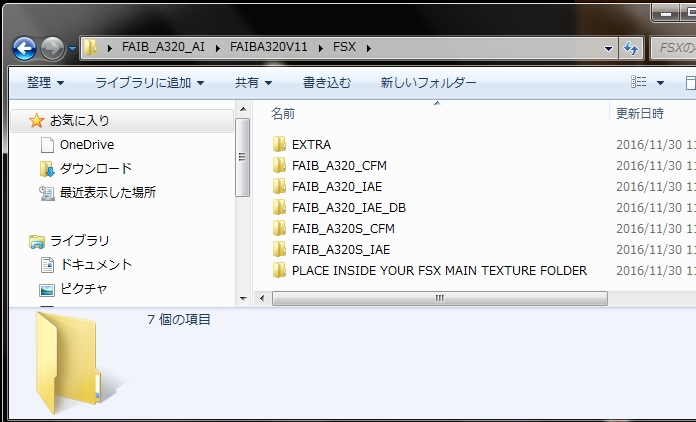Open ピクチャ library
The width and height of the screenshot is (696, 422).
[84, 288]
